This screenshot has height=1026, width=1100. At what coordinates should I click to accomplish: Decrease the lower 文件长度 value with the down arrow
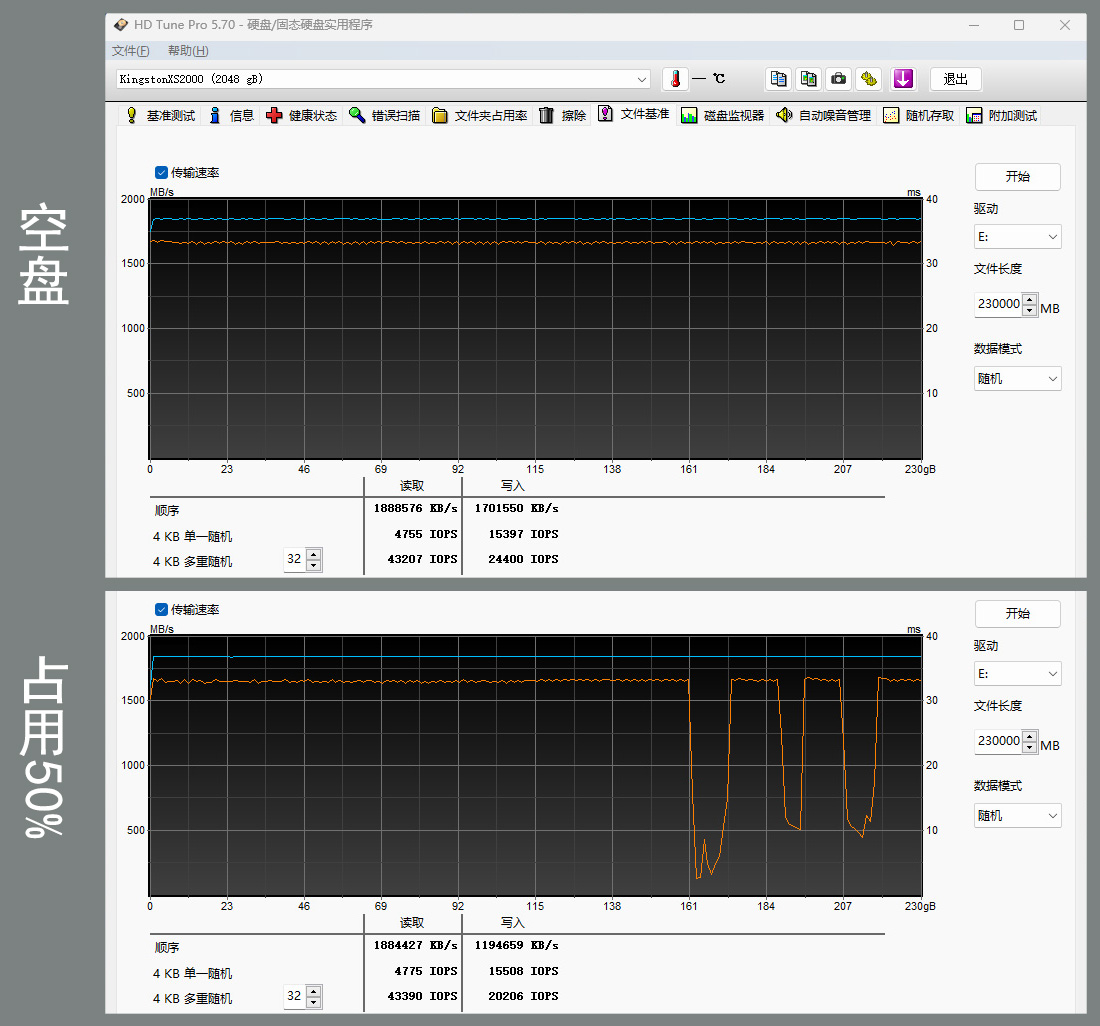click(1029, 748)
